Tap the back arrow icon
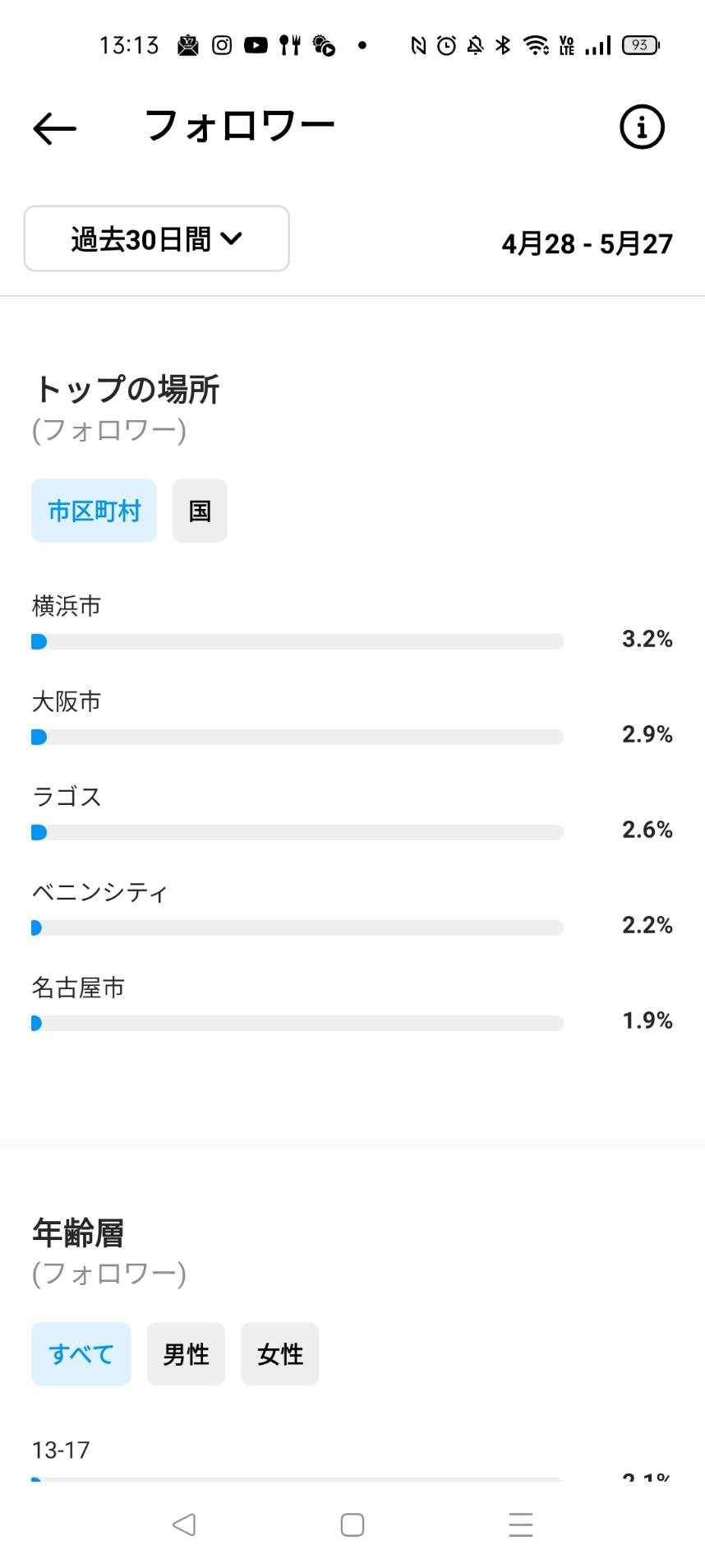Image resolution: width=705 pixels, height=1568 pixels. coord(54,128)
